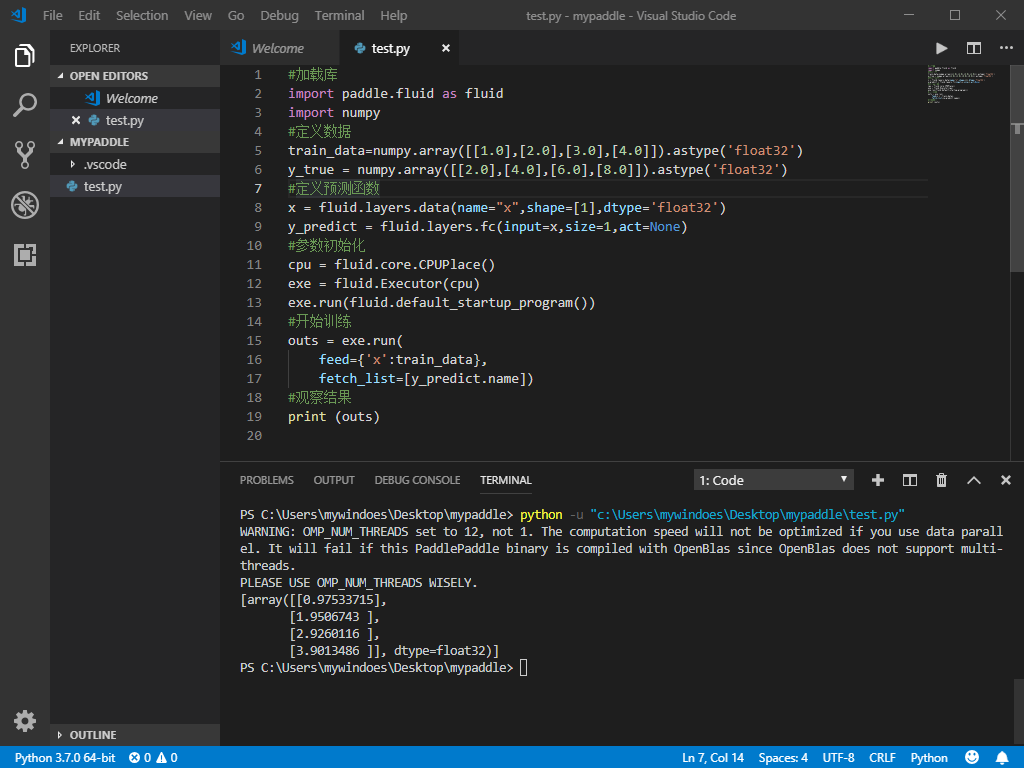Switch to the DEBUG CONSOLE tab
Screen dimensions: 1024x768
[x=417, y=480]
